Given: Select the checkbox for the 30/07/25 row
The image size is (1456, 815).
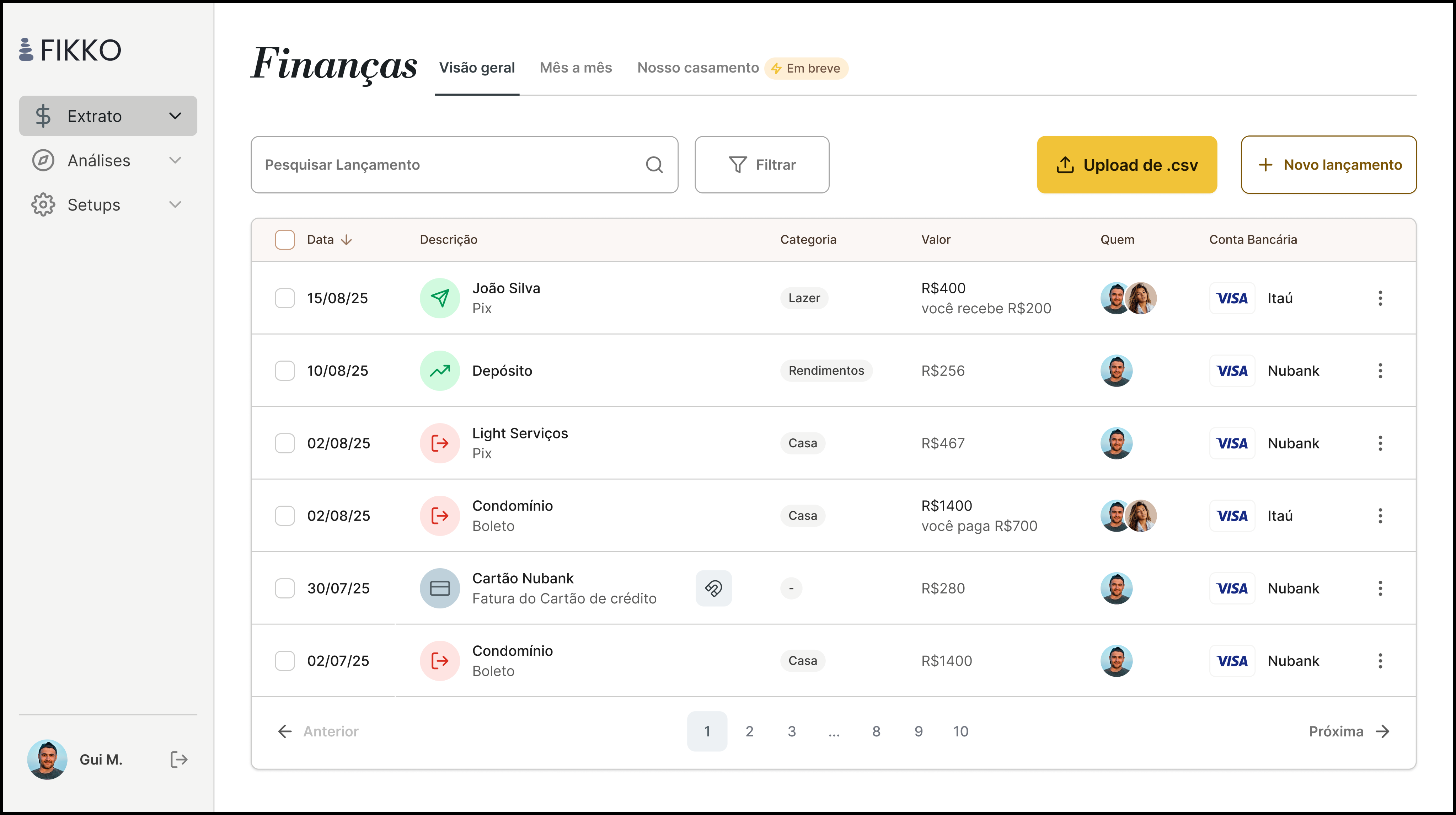Looking at the screenshot, I should click(285, 588).
